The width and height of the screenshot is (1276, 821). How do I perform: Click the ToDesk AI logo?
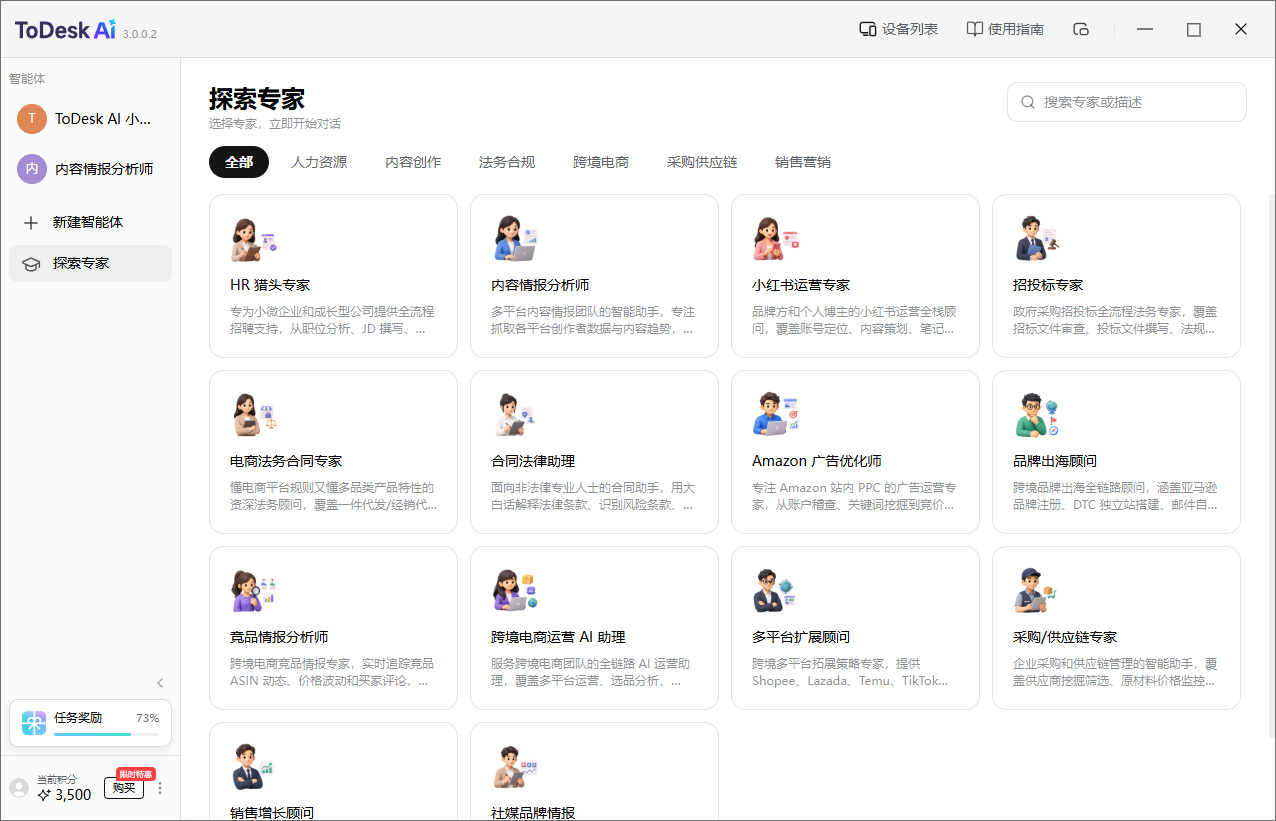click(65, 30)
